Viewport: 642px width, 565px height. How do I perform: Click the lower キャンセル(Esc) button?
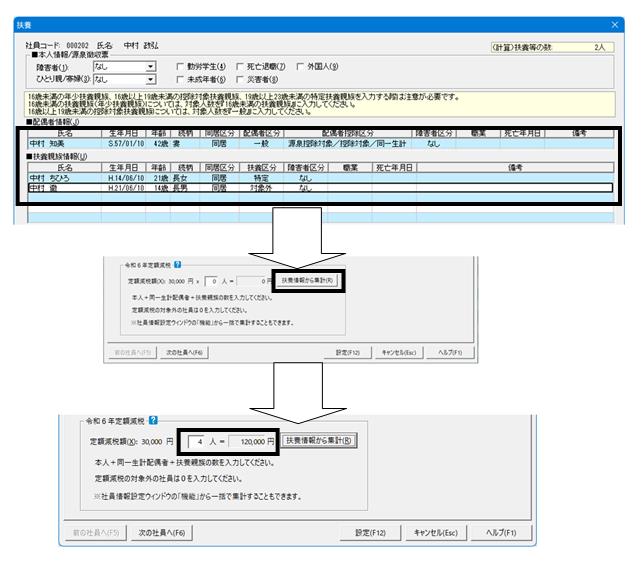pos(436,533)
